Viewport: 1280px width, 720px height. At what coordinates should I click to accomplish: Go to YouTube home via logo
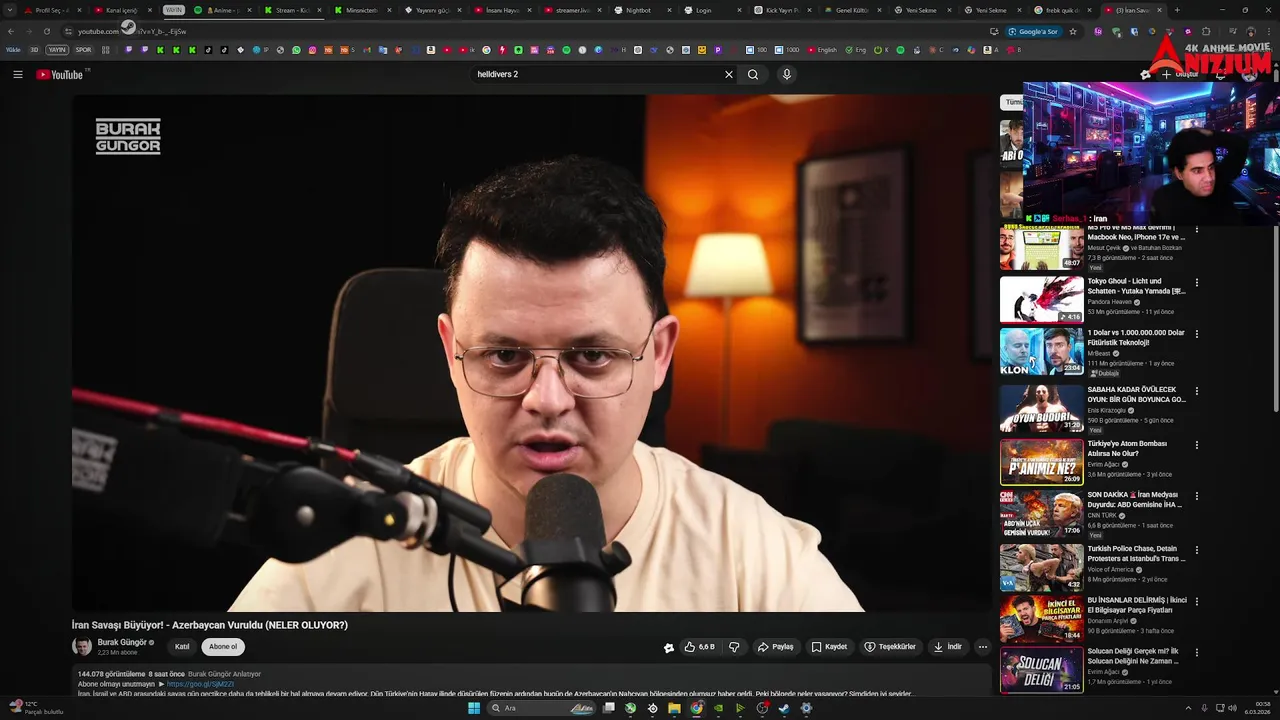tap(60, 74)
